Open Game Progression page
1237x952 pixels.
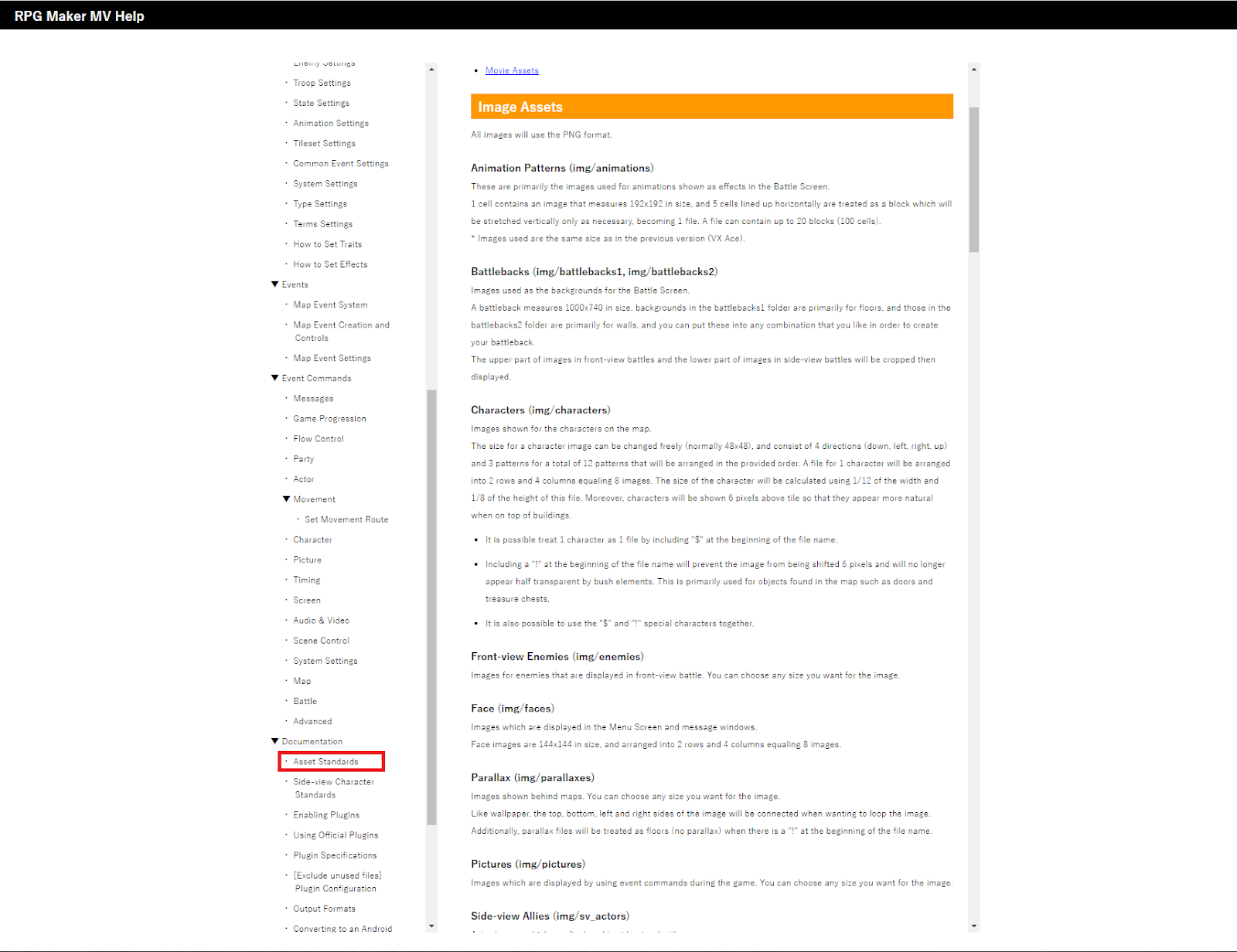coord(329,418)
